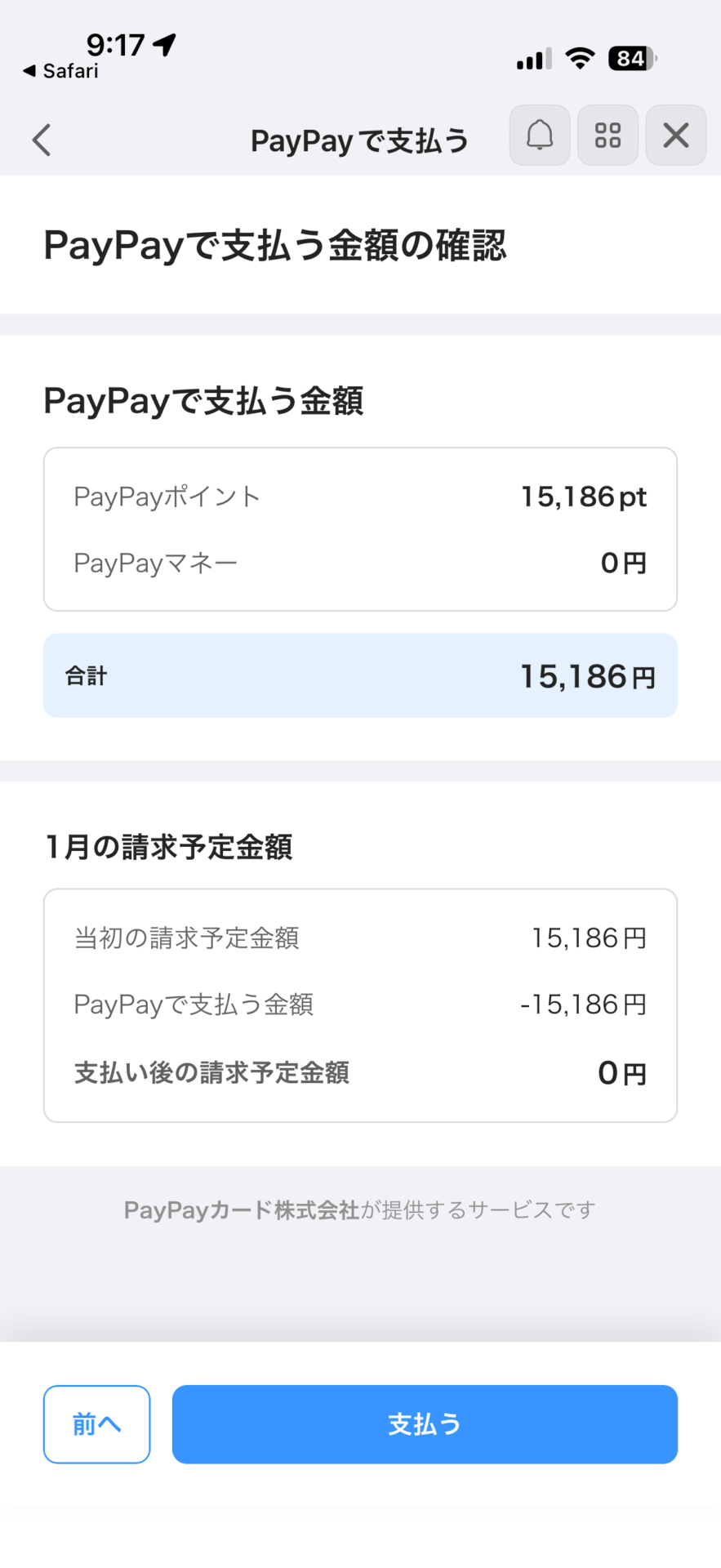Return to Safari via status bar link
This screenshot has height=1568, width=721.
point(61,72)
